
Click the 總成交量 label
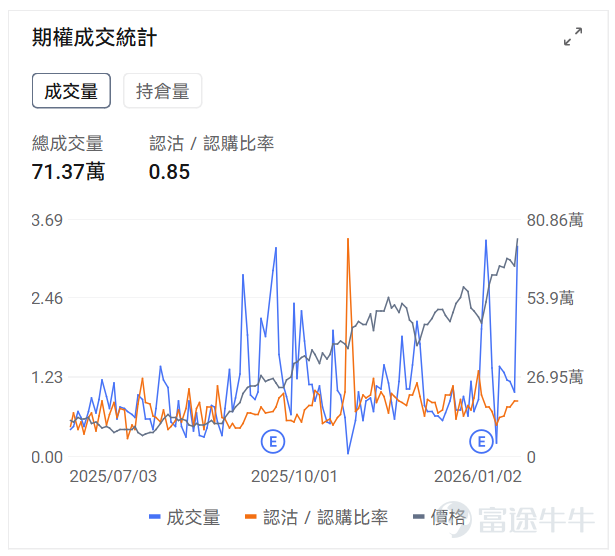(x=67, y=143)
